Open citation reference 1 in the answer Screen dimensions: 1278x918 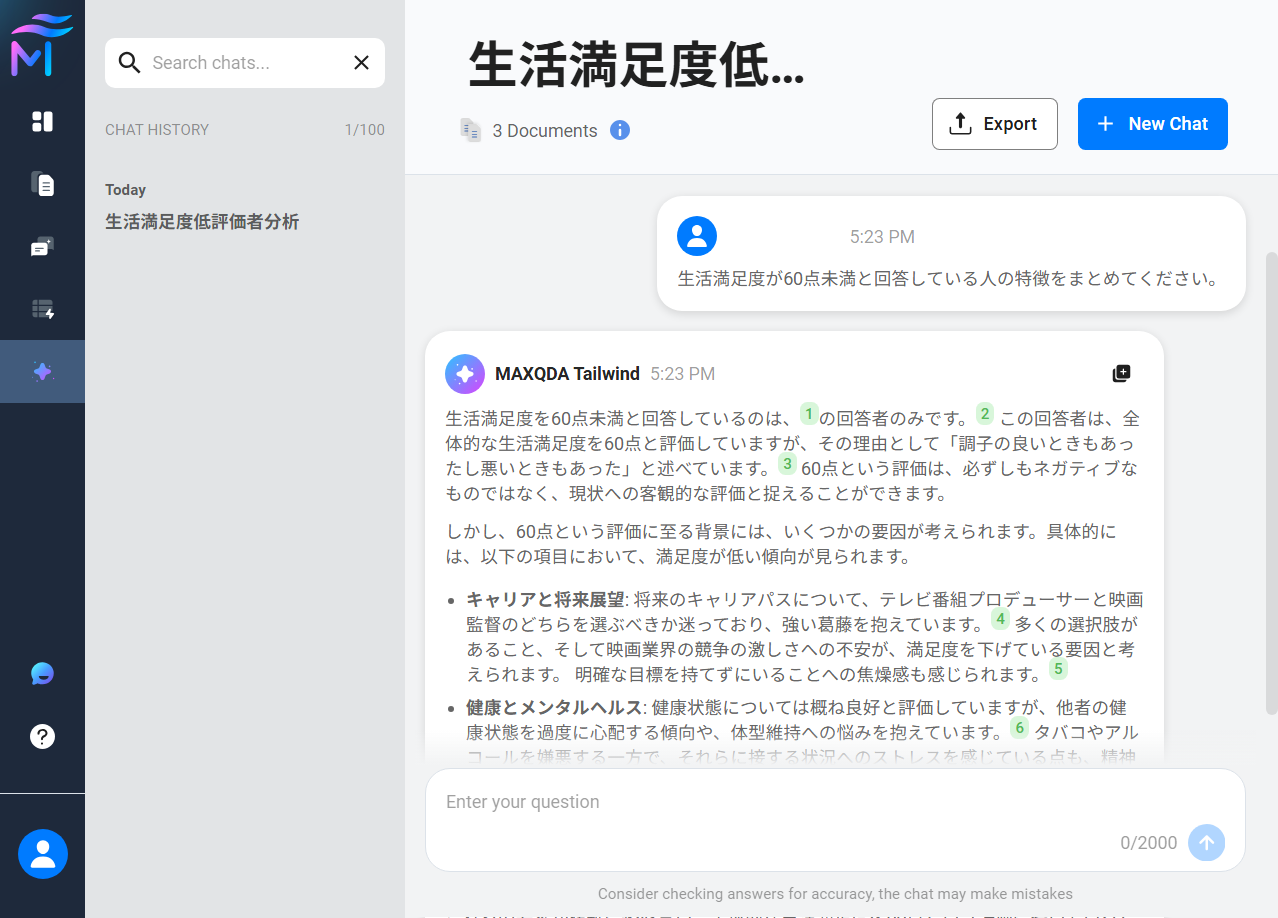coord(809,414)
